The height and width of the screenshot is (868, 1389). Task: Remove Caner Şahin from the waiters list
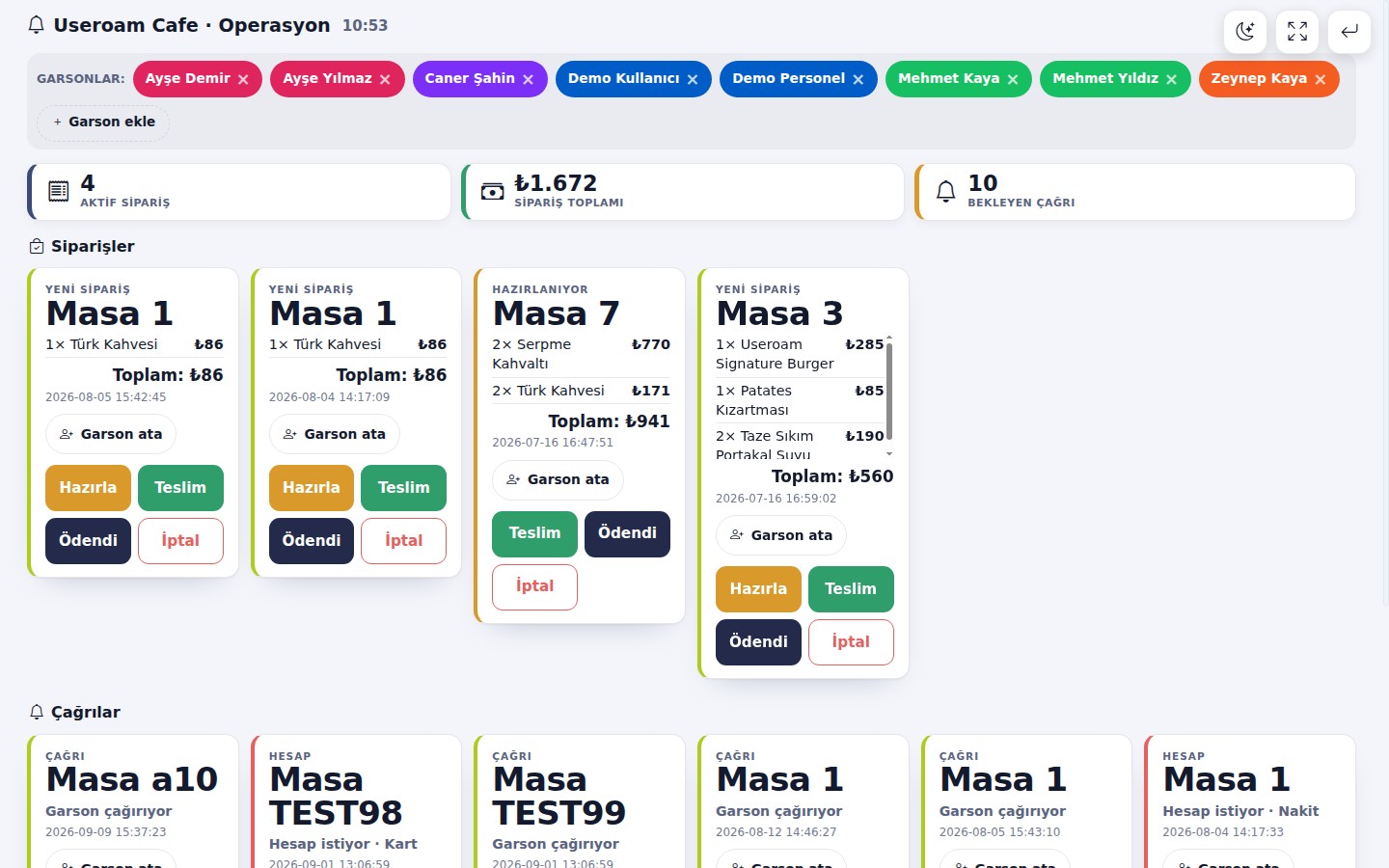point(528,80)
